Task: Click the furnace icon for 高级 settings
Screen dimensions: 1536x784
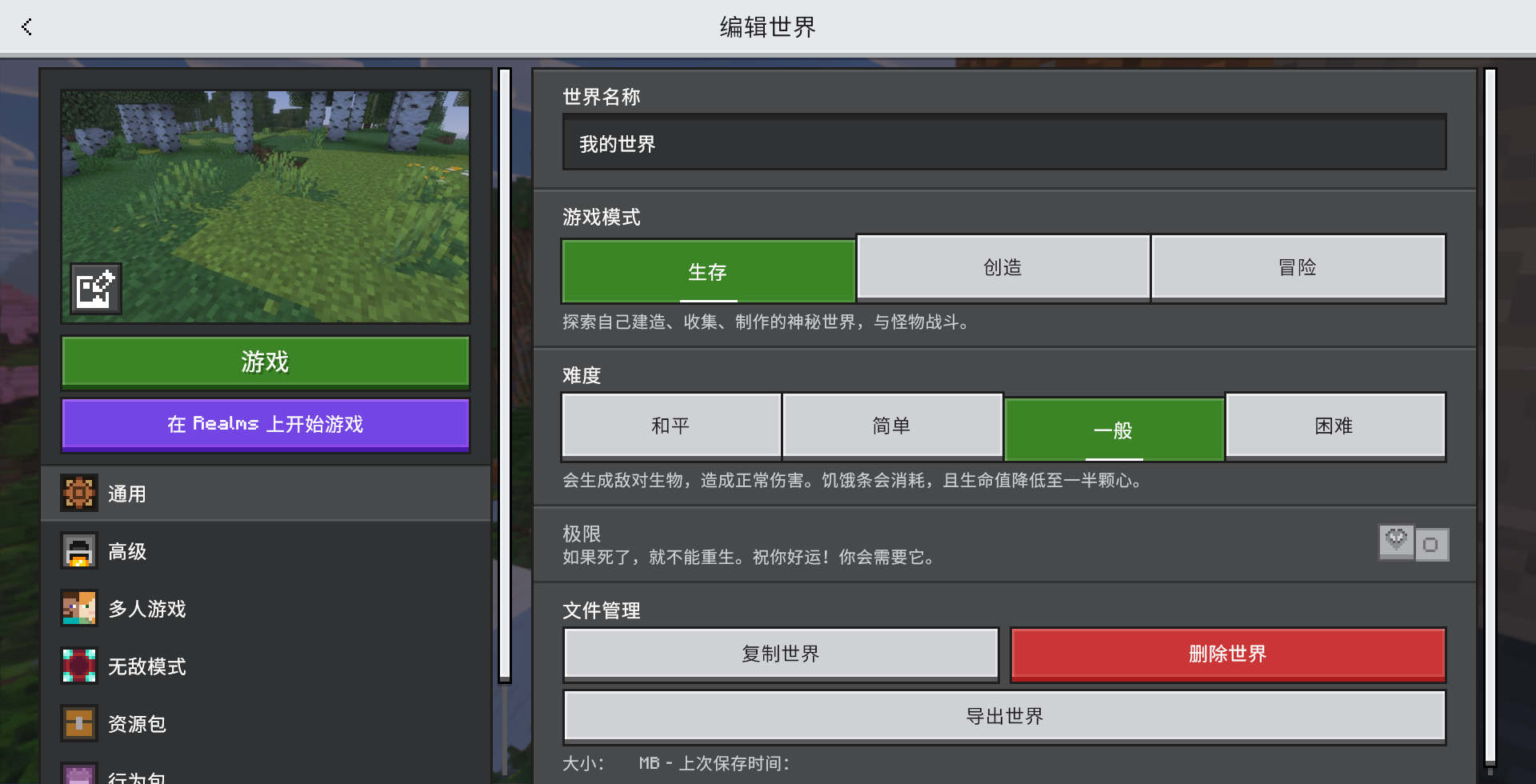Action: pos(79,551)
